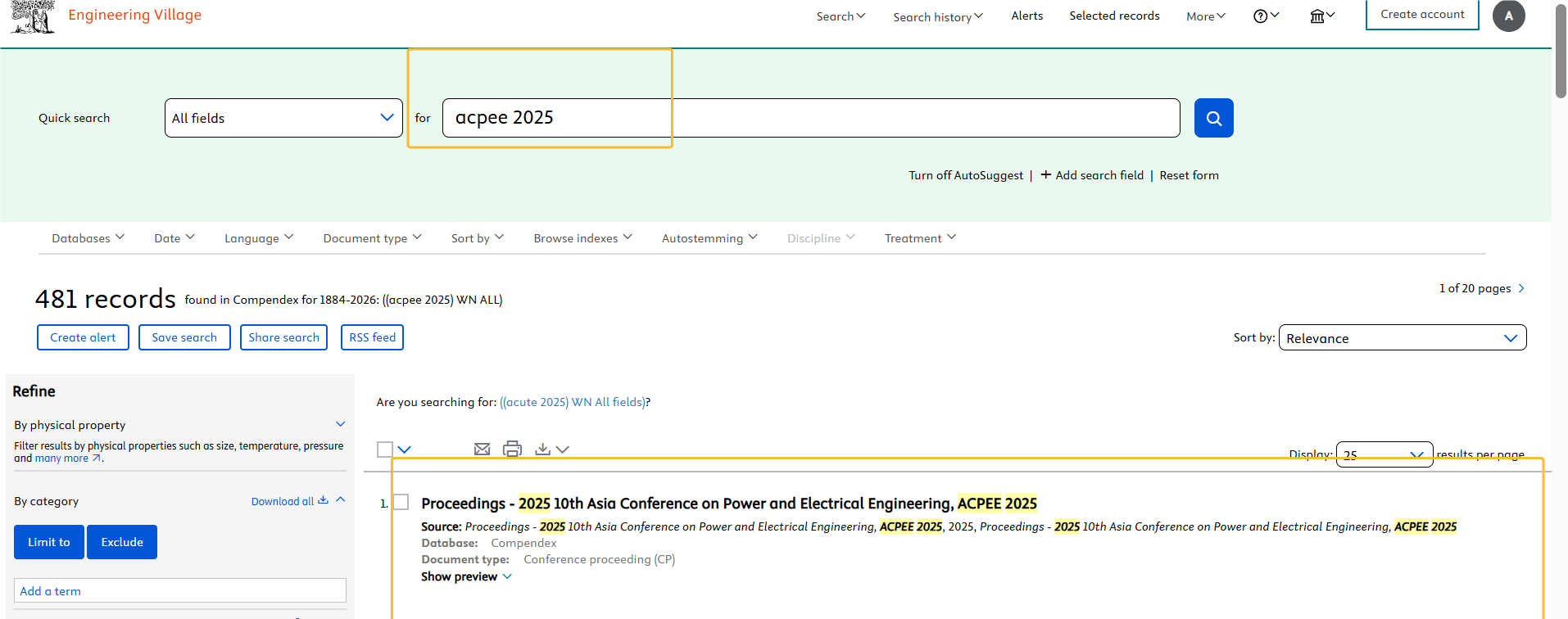Open the Search history menu
This screenshot has width=1568, height=619.
[938, 16]
